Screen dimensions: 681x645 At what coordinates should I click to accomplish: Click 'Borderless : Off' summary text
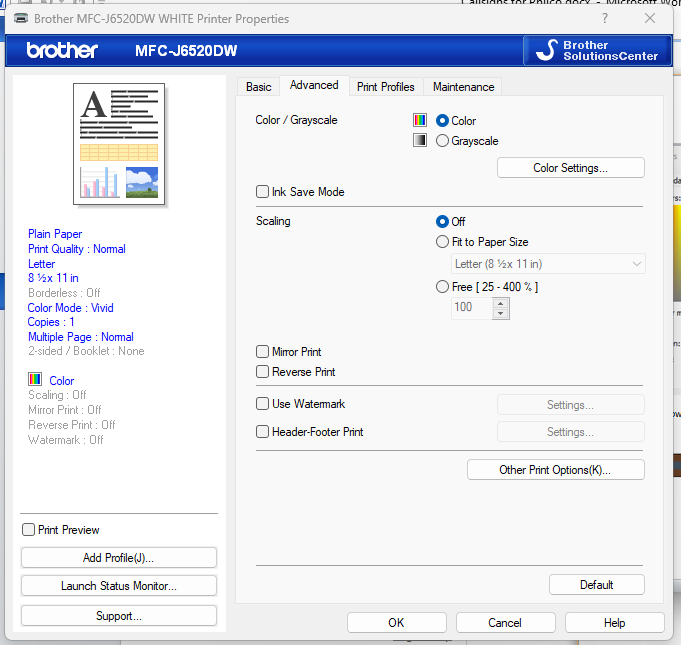[64, 292]
